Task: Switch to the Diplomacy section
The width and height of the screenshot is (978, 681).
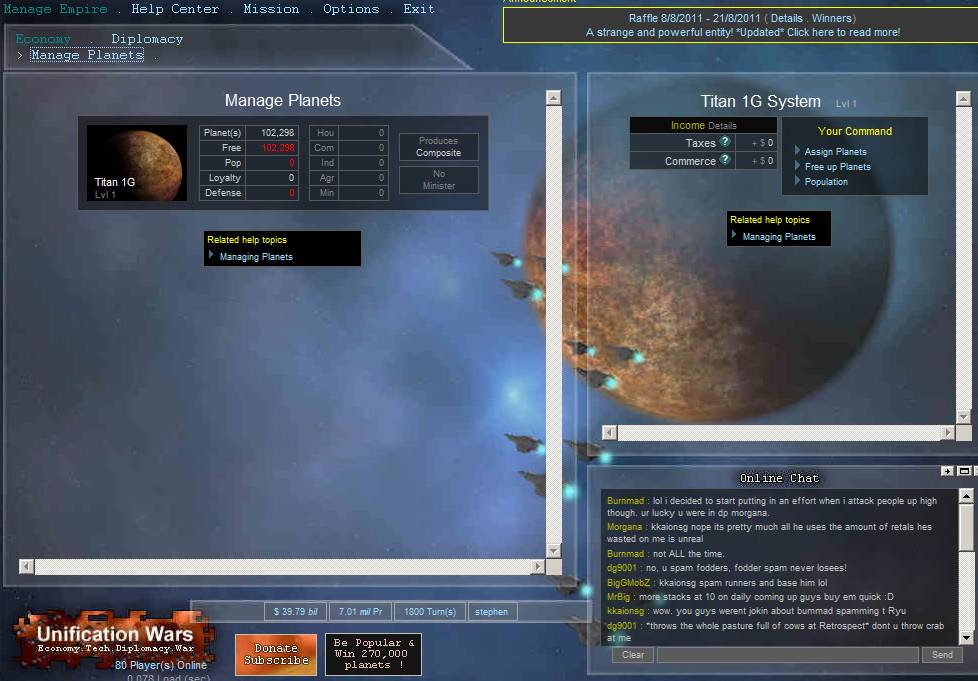Action: point(147,39)
